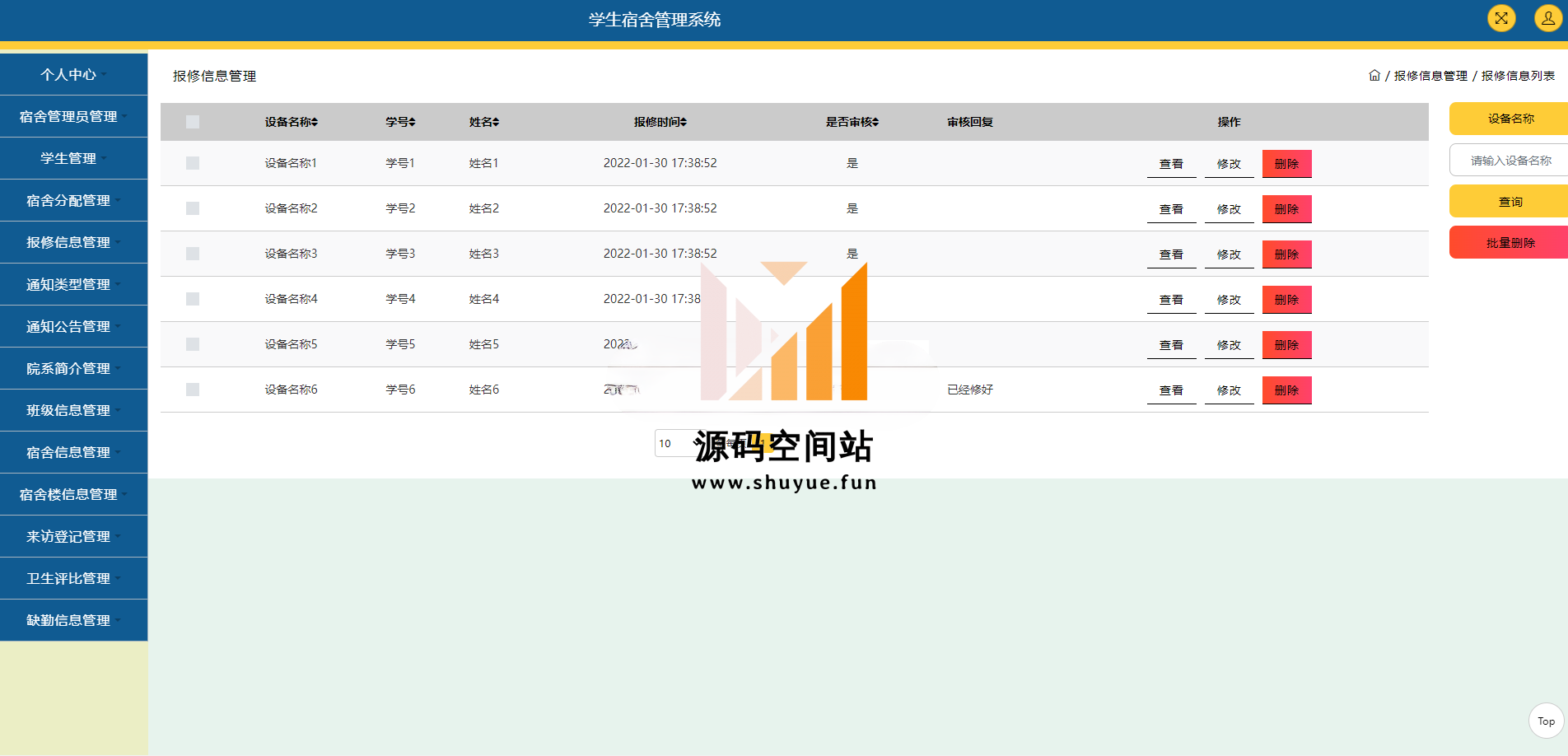Screen dimensions: 1568x756
Task: Click the 学号3 cell
Action: pyautogui.click(x=400, y=254)
